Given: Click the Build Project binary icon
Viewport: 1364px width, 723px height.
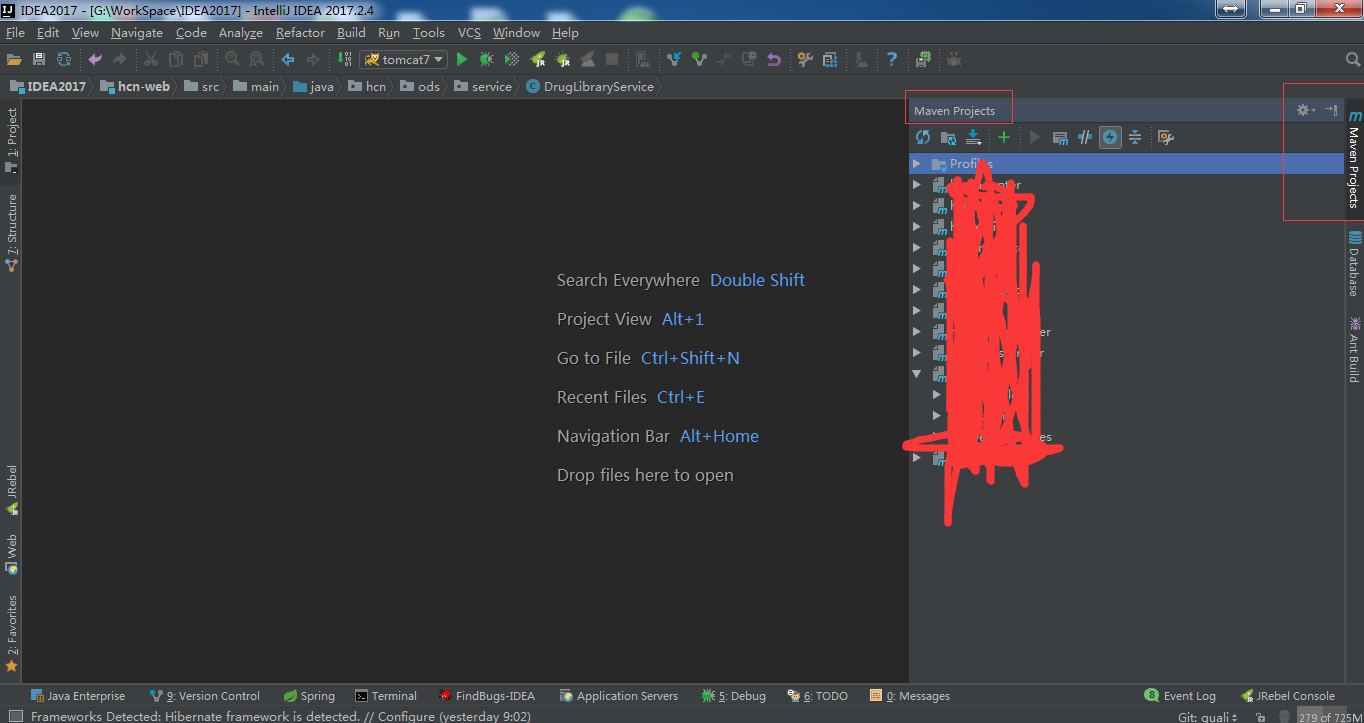Looking at the screenshot, I should tap(345, 60).
